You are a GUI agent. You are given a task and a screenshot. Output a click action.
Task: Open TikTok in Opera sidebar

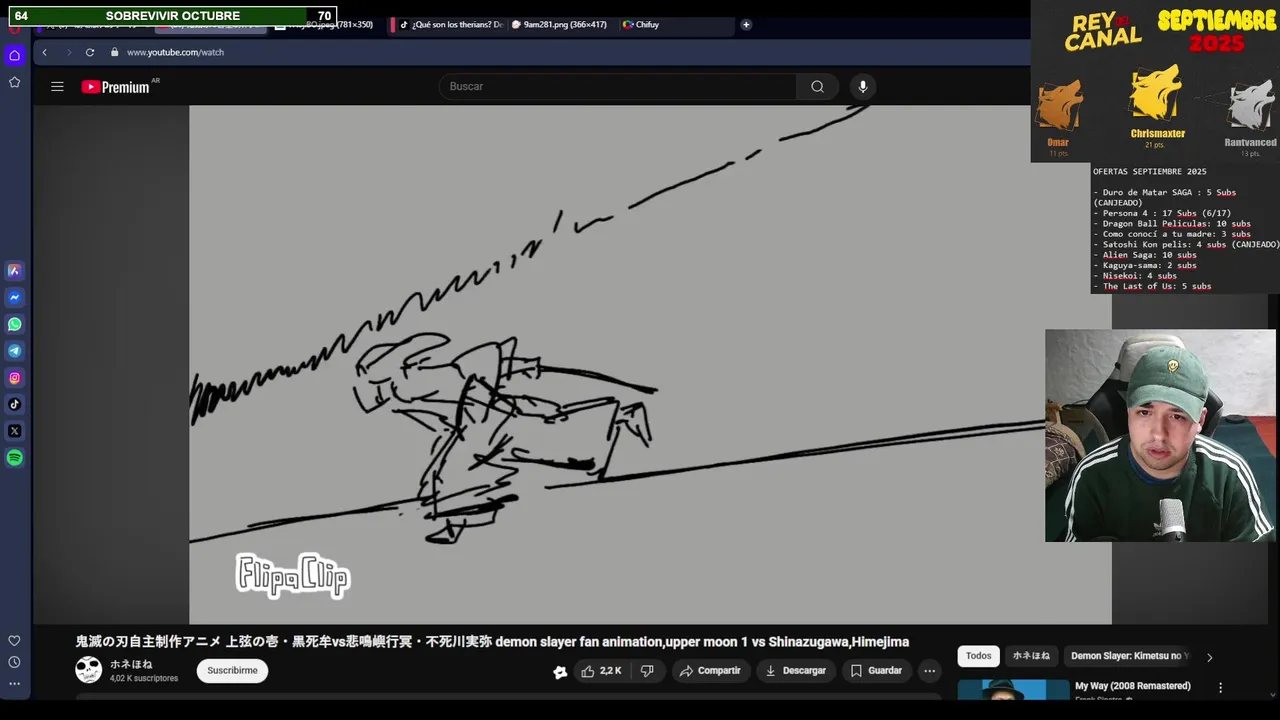tap(14, 404)
